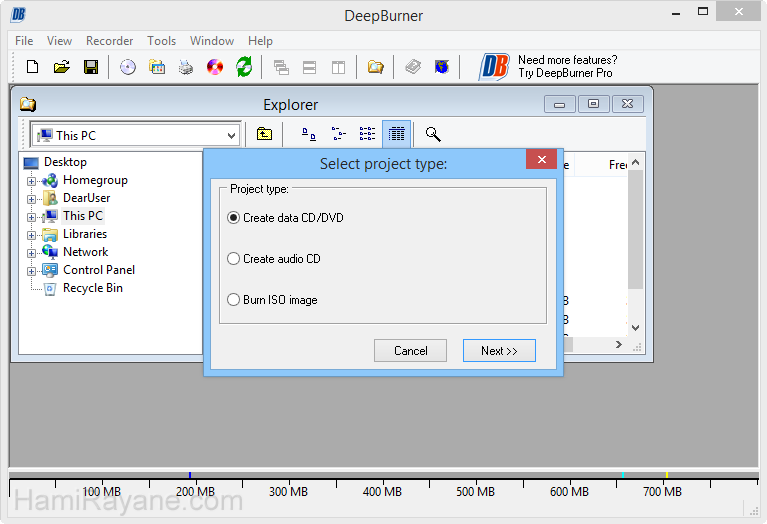The width and height of the screenshot is (767, 524).
Task: Click the tile horizontally icon
Action: tap(309, 67)
